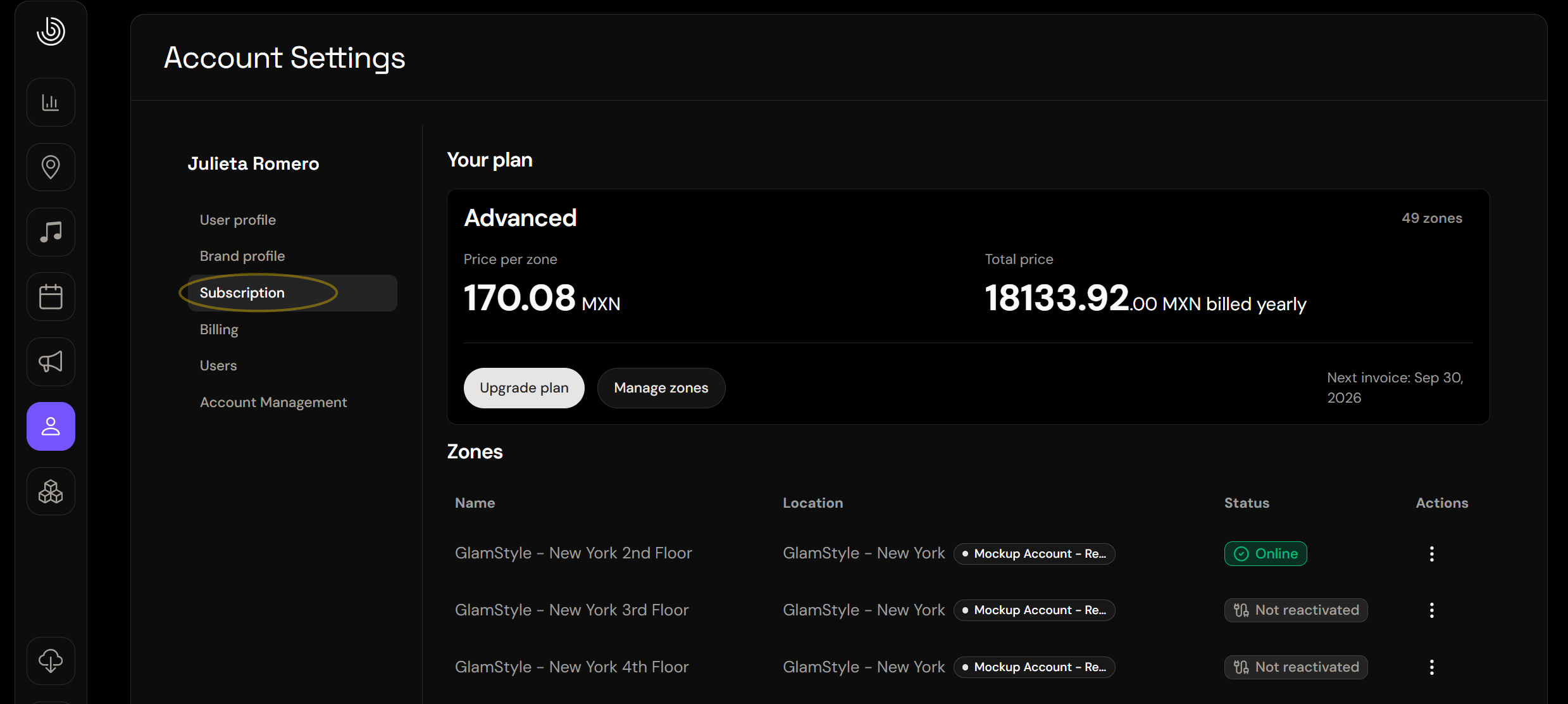
Task: Open actions menu for New York 3rd Floor
Action: [x=1431, y=610]
